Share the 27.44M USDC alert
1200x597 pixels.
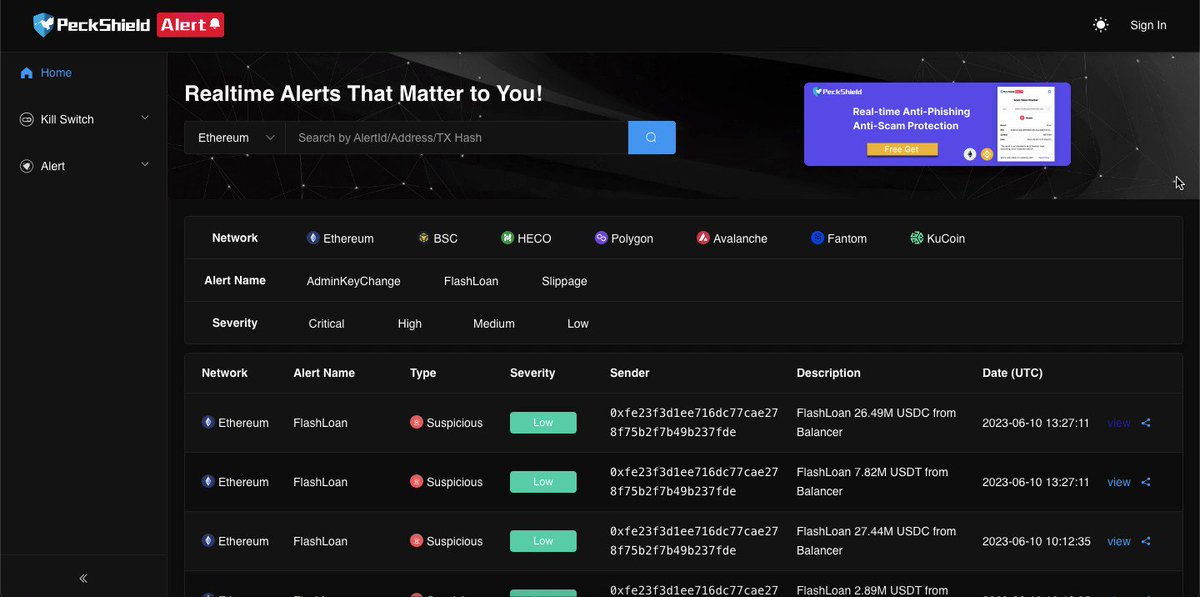[x=1146, y=541]
